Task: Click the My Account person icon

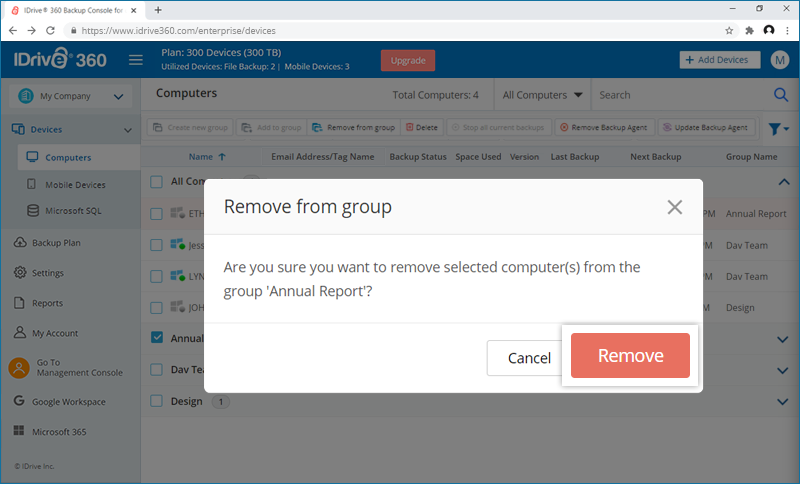Action: (x=19, y=332)
